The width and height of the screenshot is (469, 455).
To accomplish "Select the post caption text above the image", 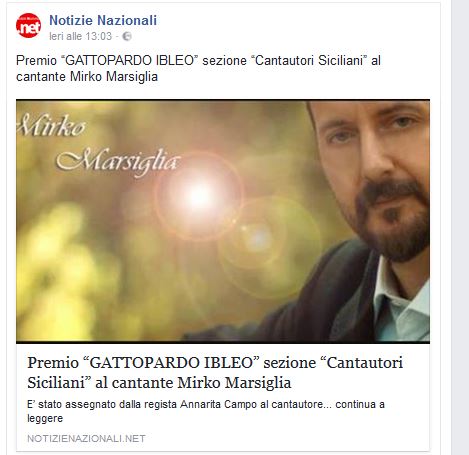I will (x=198, y=68).
